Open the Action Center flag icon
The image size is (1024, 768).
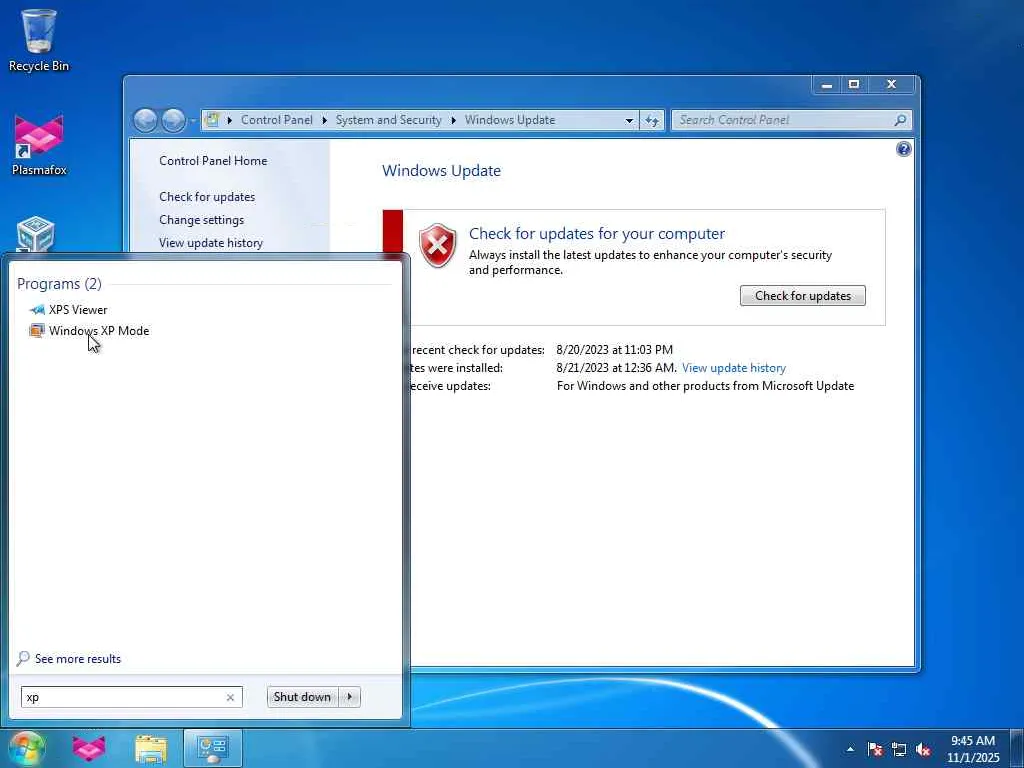pyautogui.click(x=875, y=749)
